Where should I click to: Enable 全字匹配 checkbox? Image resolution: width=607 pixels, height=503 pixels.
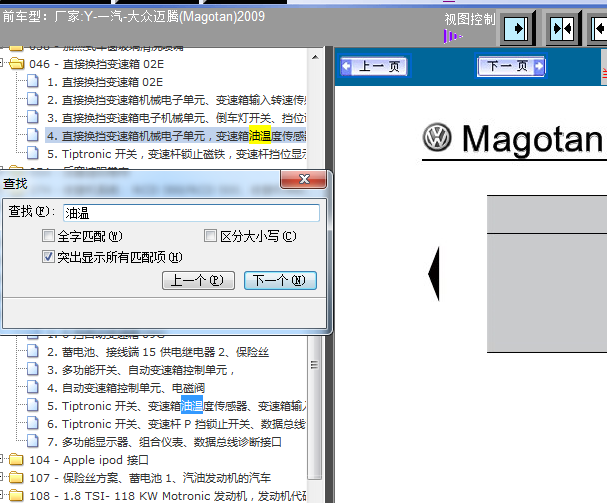pos(48,235)
